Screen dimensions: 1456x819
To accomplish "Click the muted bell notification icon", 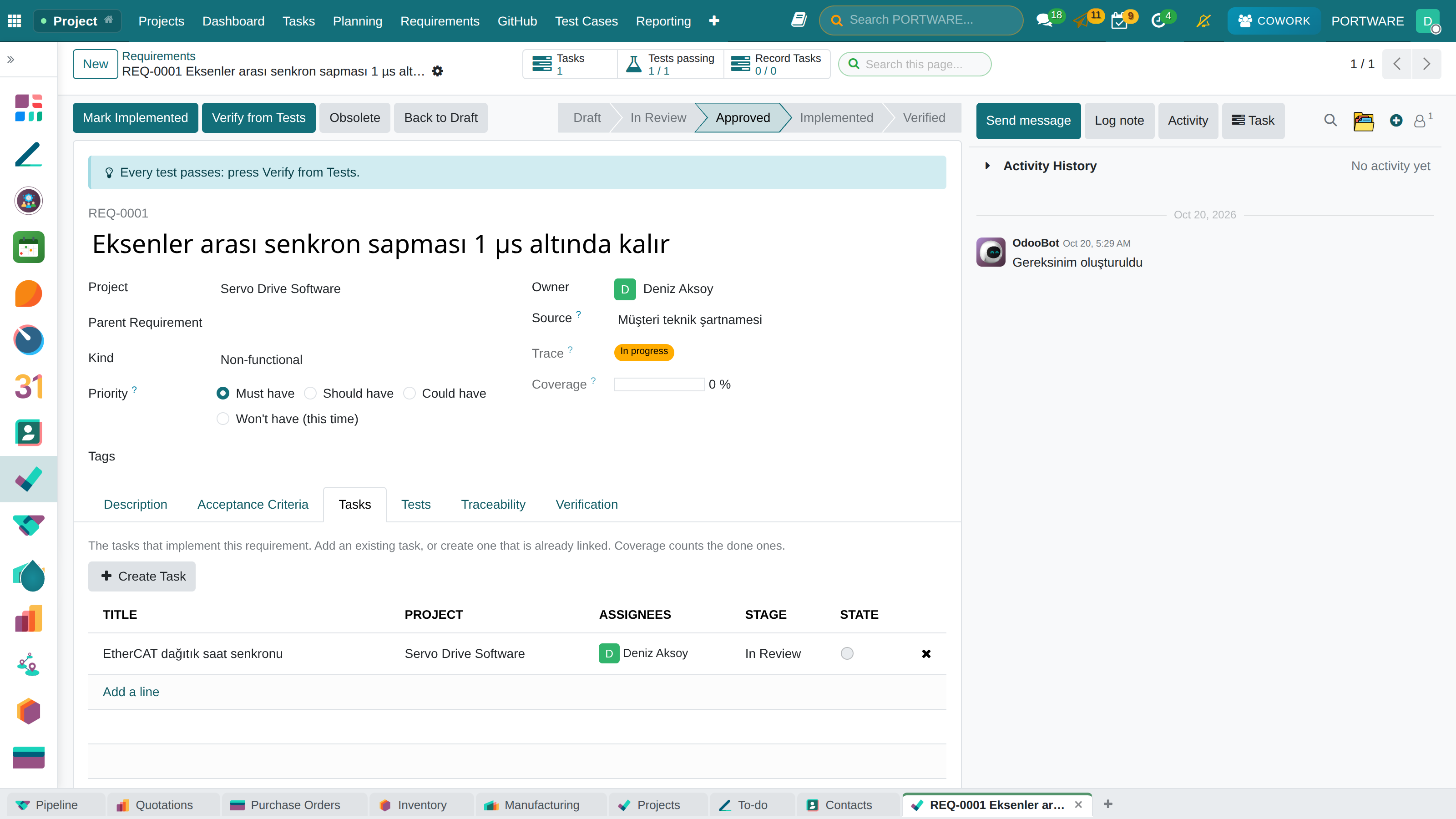I will tap(1203, 21).
